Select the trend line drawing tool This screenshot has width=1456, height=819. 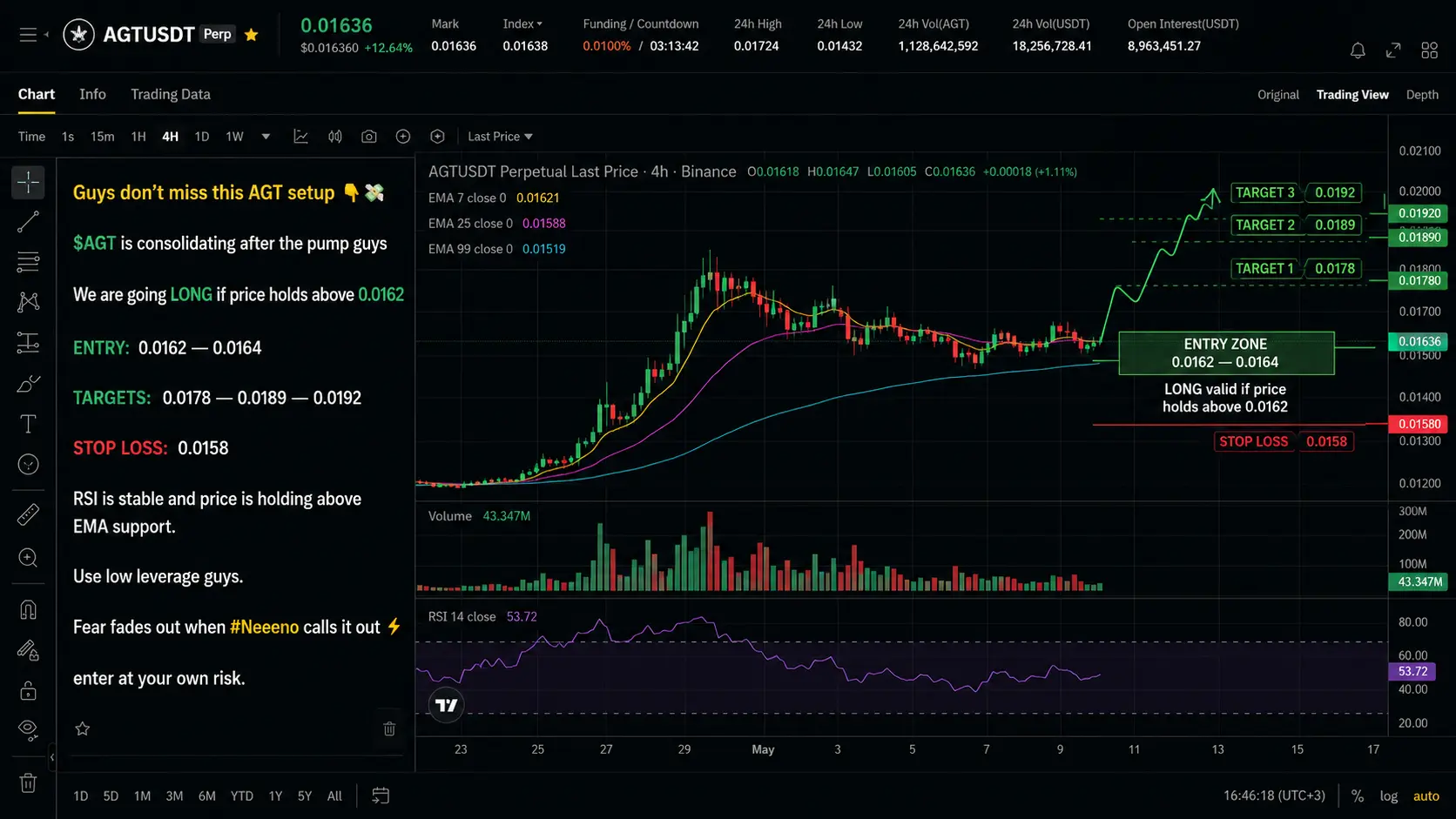coord(28,222)
